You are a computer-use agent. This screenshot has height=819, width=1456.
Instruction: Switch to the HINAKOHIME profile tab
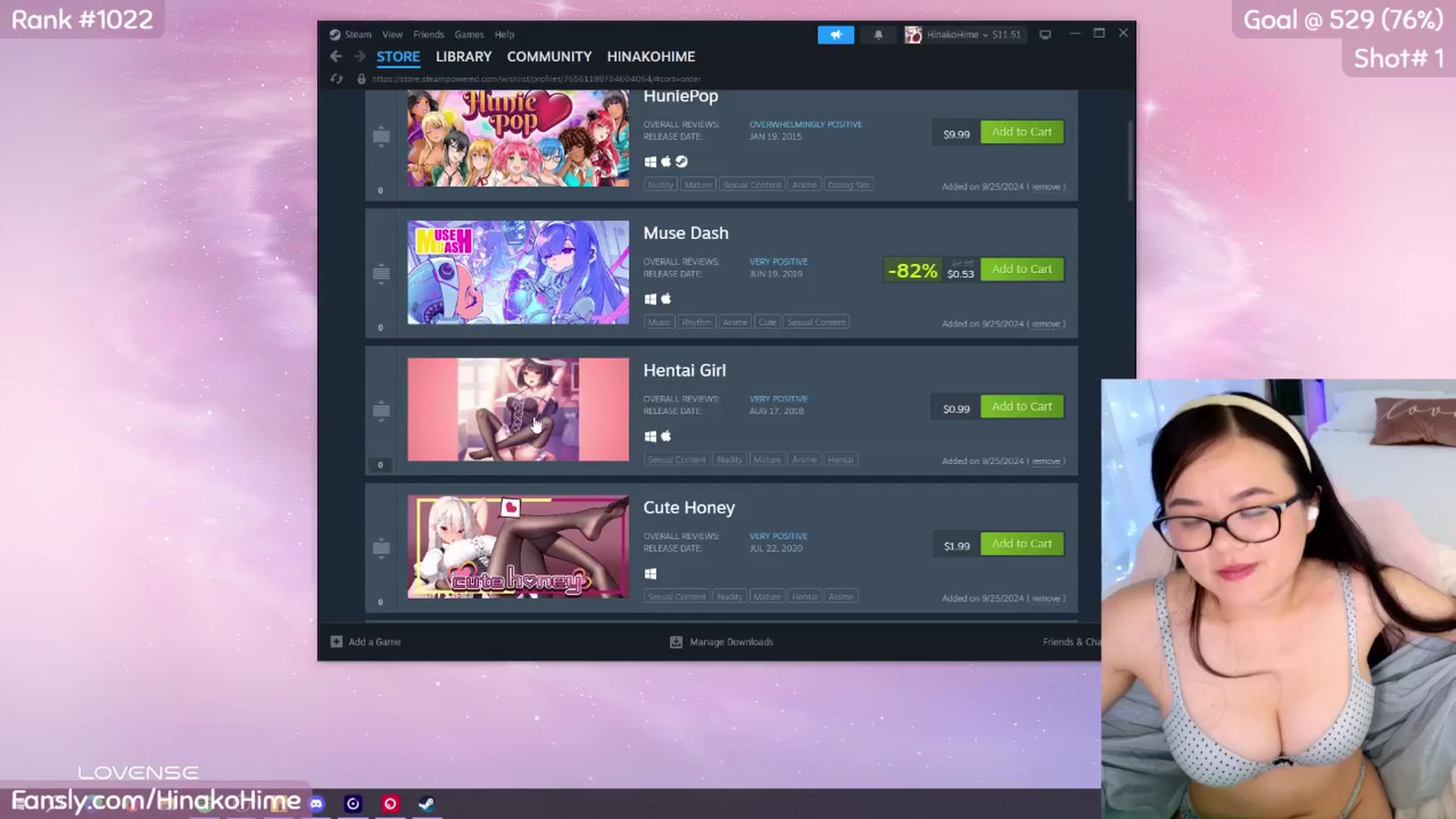(x=651, y=57)
